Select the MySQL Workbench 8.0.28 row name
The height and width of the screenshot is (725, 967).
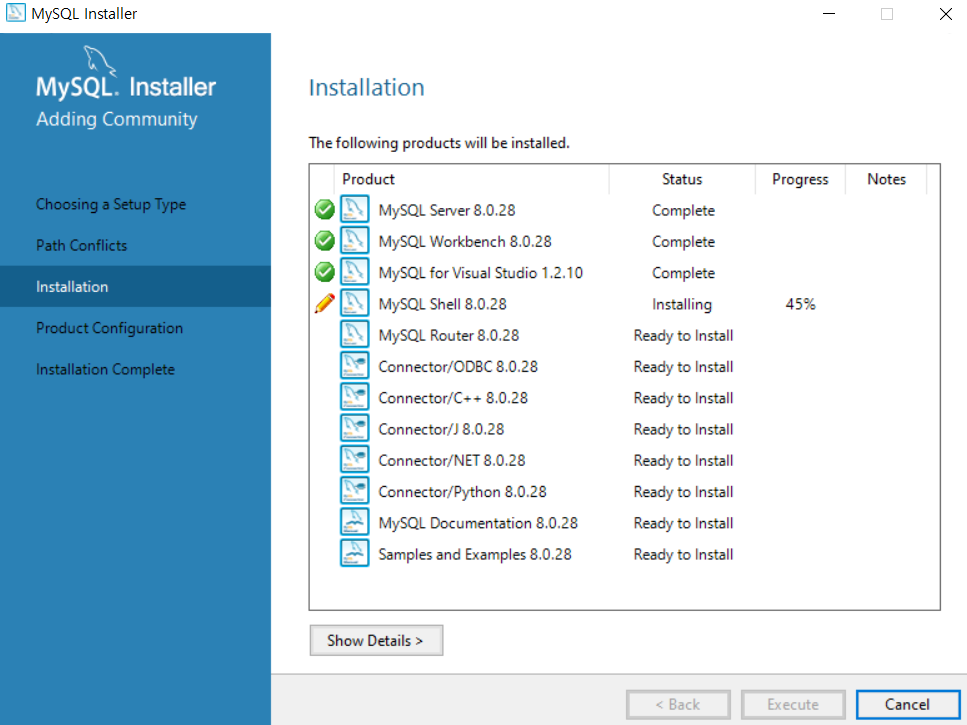pos(465,242)
